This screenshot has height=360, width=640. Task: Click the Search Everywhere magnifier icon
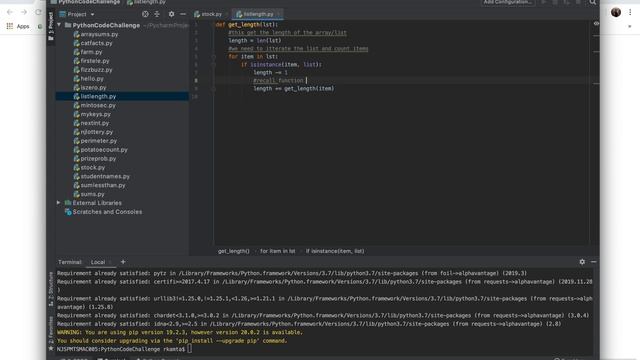click(x=593, y=2)
